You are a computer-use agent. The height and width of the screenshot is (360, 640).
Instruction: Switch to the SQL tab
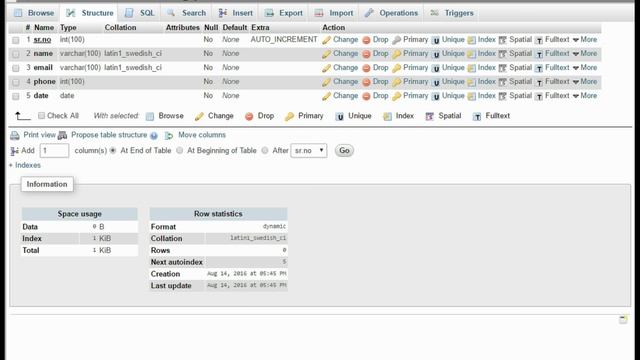click(x=140, y=13)
